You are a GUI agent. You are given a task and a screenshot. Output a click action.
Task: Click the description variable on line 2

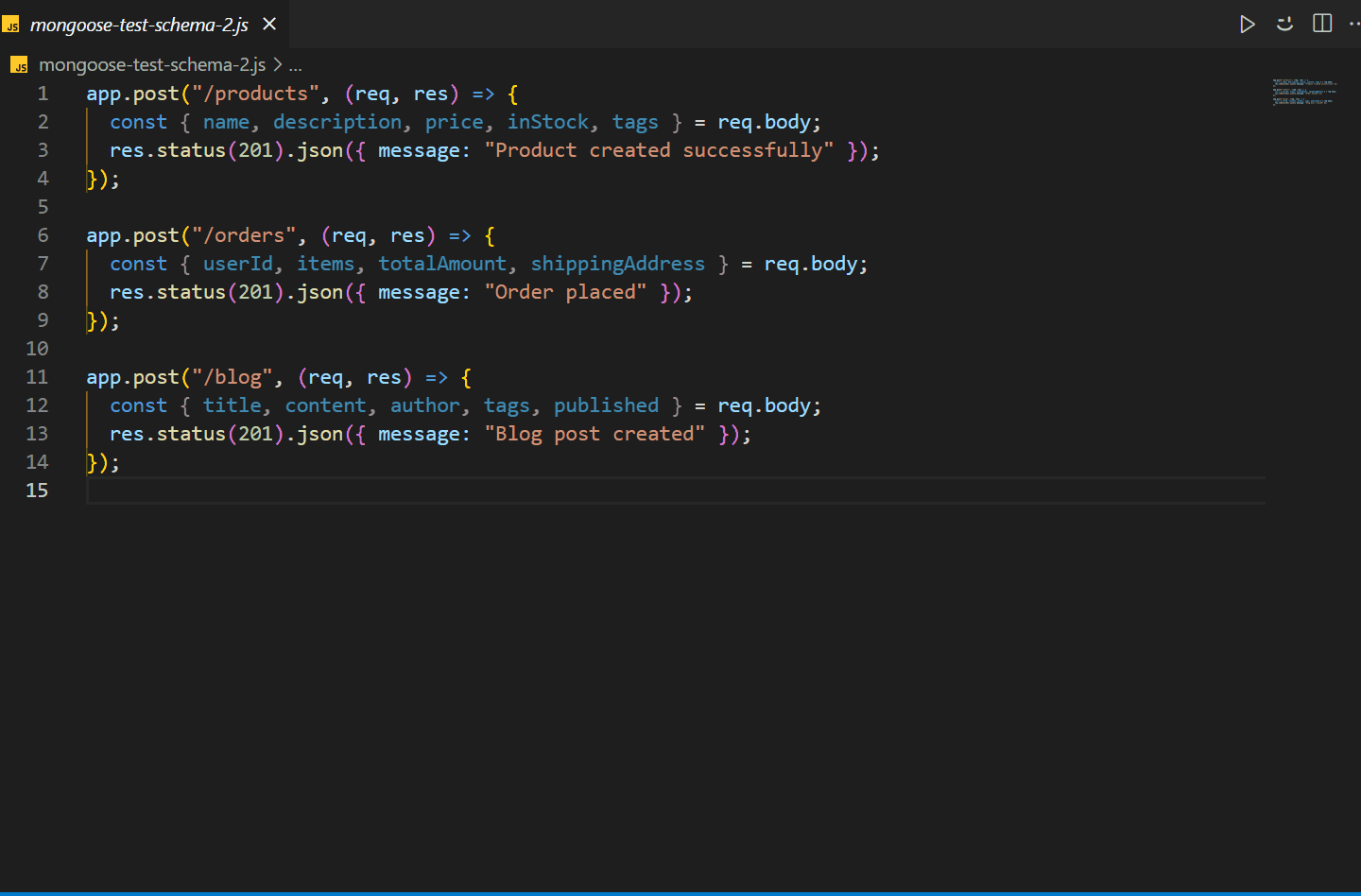(337, 122)
